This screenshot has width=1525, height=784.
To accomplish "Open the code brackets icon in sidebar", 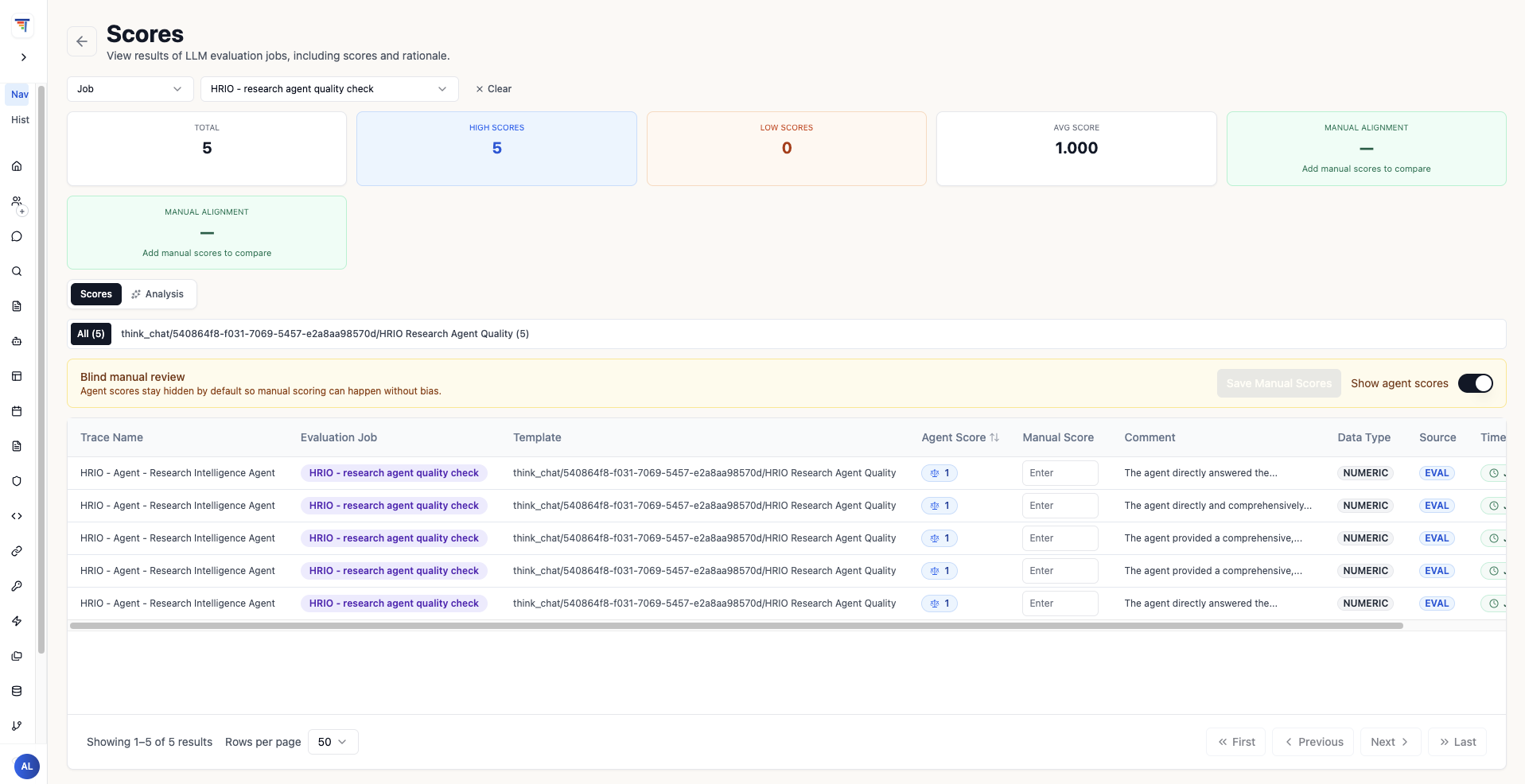I will click(17, 516).
